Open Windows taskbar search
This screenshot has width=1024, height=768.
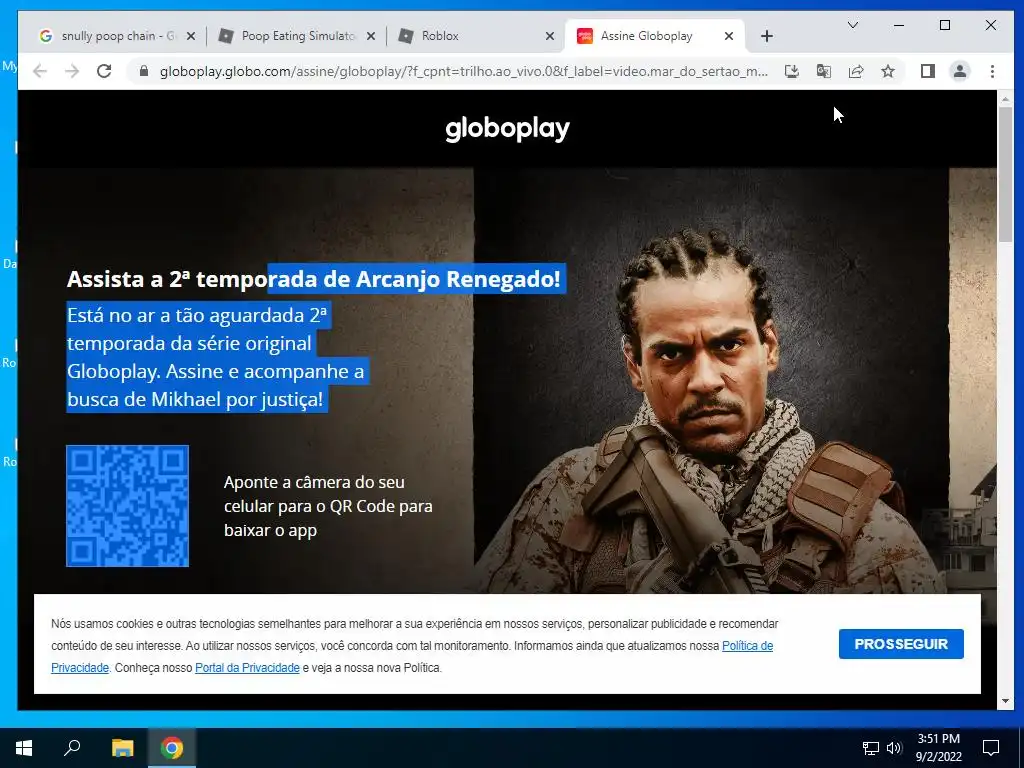pyautogui.click(x=72, y=748)
